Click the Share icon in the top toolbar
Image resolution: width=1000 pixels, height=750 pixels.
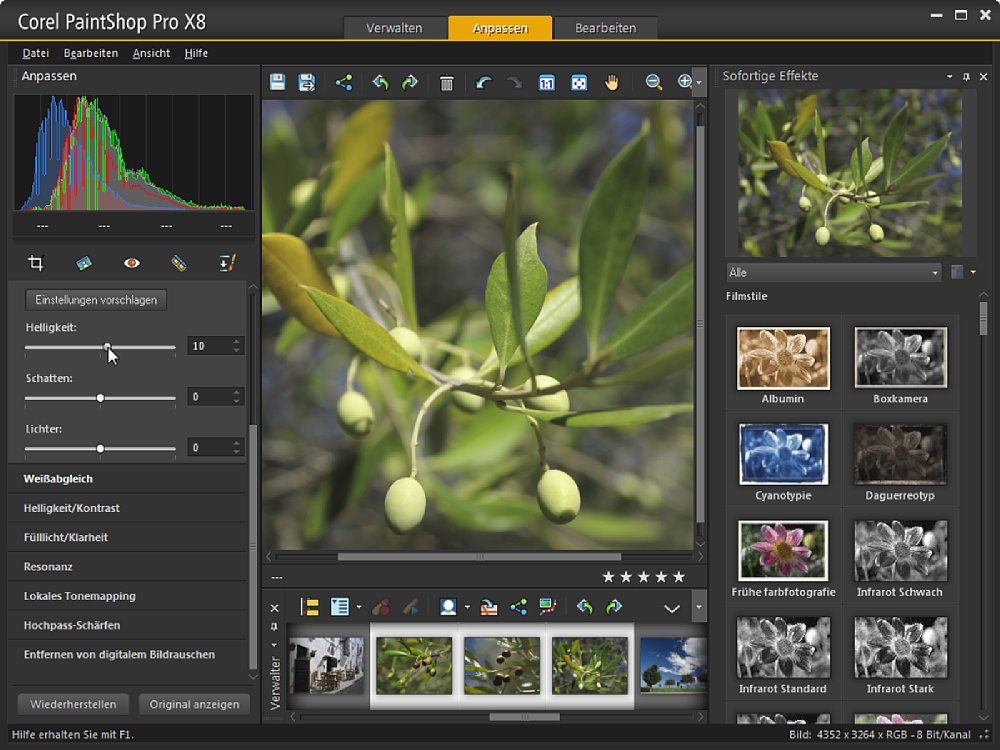tap(344, 82)
